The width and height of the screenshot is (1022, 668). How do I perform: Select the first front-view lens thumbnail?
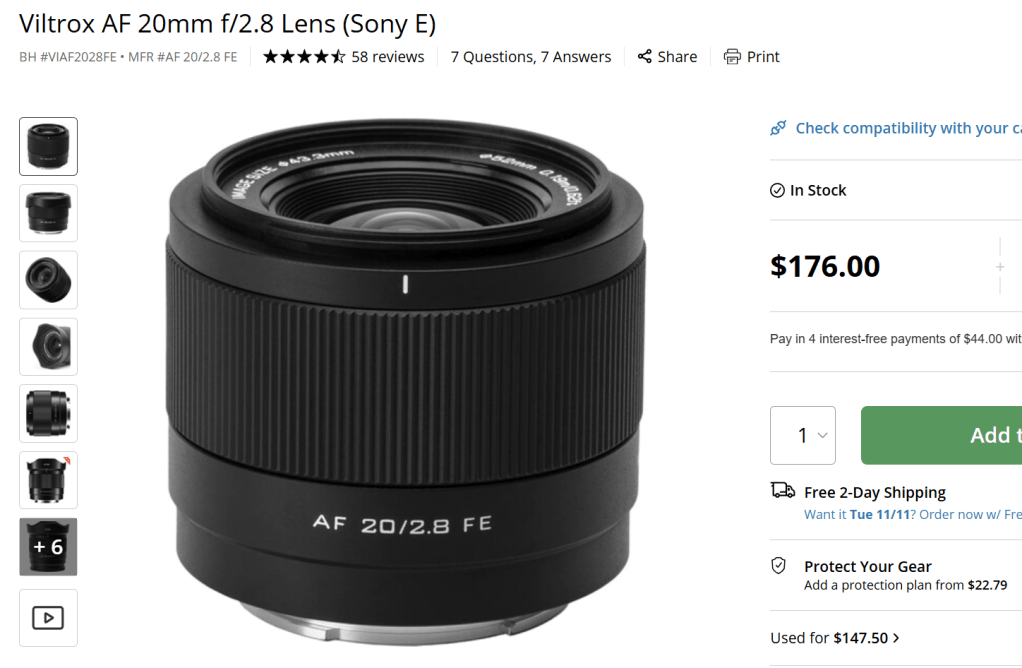[48, 146]
